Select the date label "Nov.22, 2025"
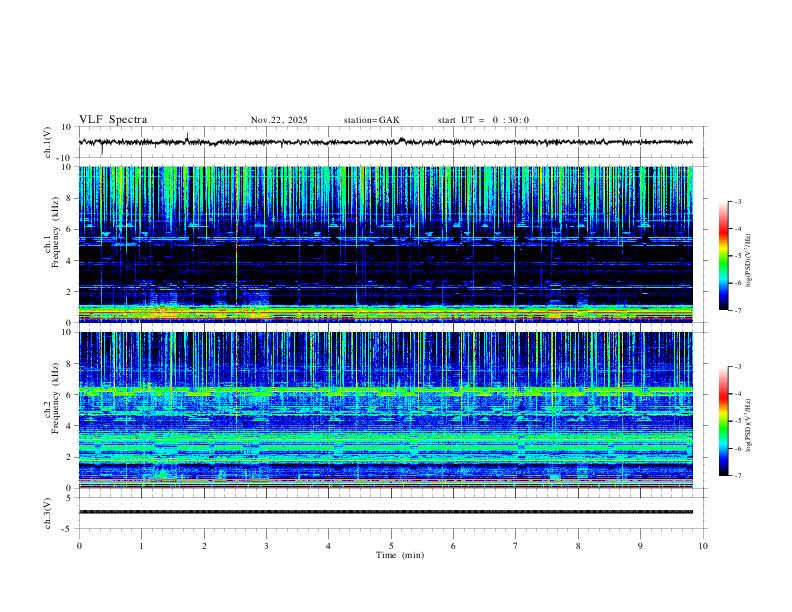The image size is (792, 612). coord(279,120)
